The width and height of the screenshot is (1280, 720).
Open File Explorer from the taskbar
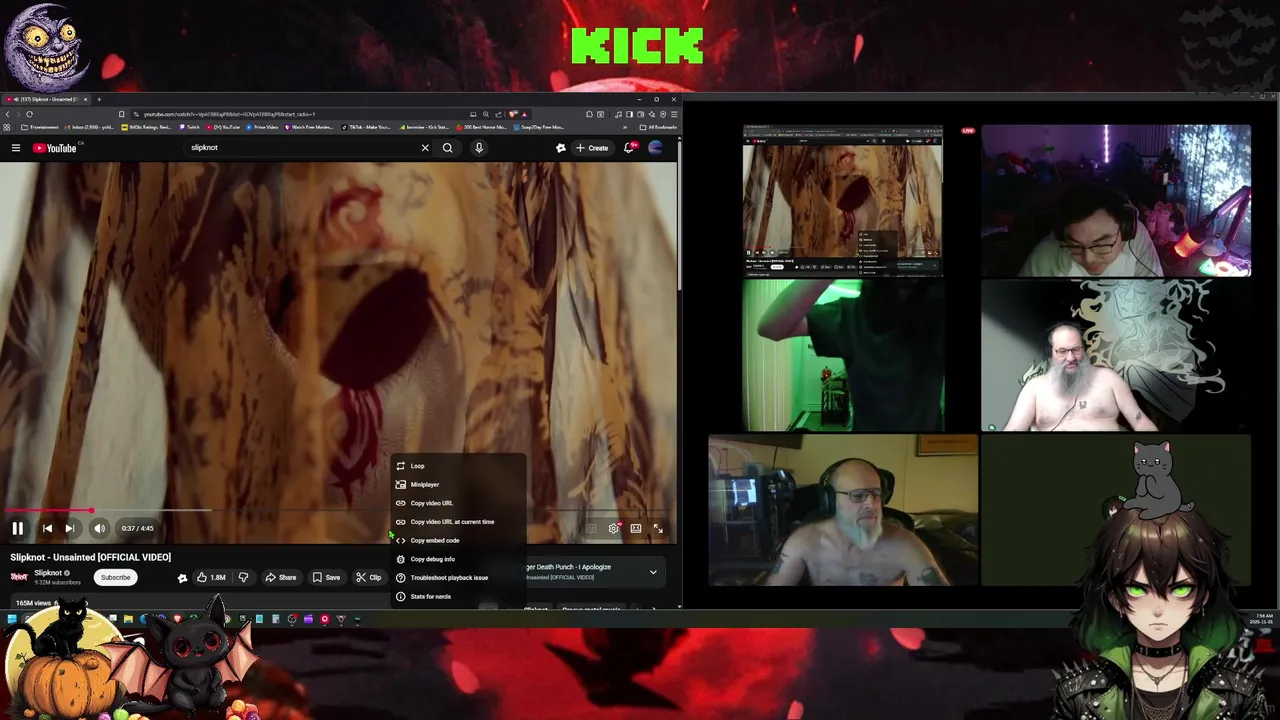click(x=128, y=619)
